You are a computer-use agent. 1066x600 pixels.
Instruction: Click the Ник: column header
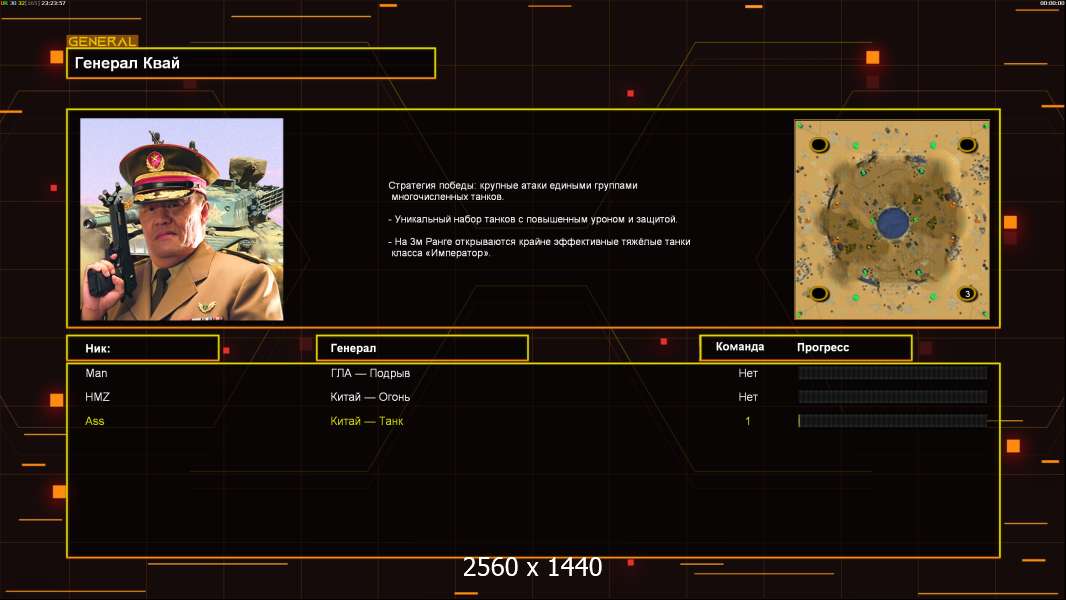click(142, 348)
